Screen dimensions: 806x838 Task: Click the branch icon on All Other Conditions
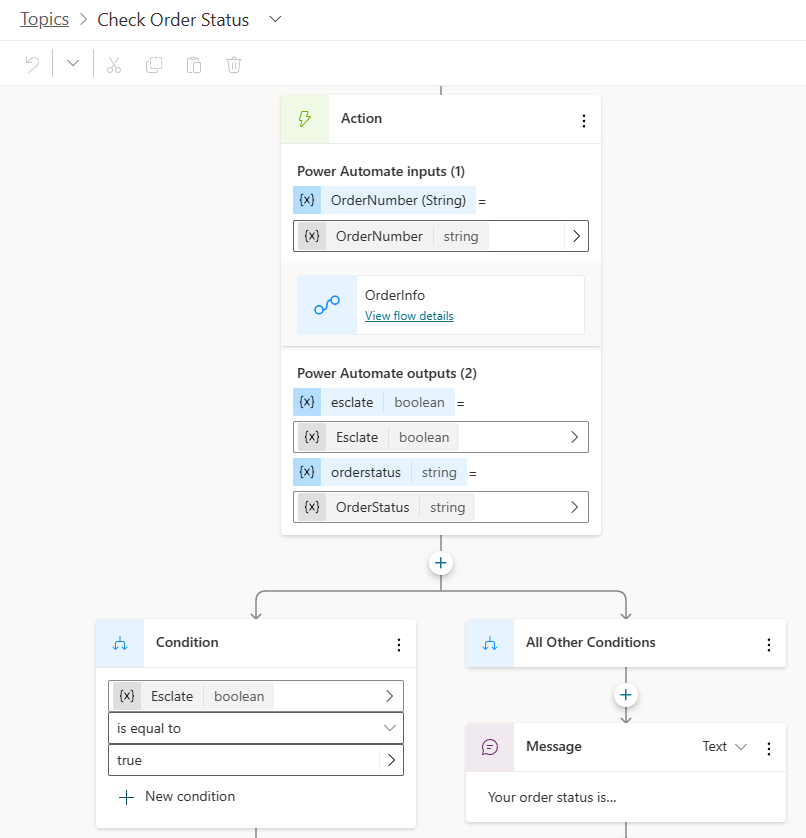tap(491, 644)
